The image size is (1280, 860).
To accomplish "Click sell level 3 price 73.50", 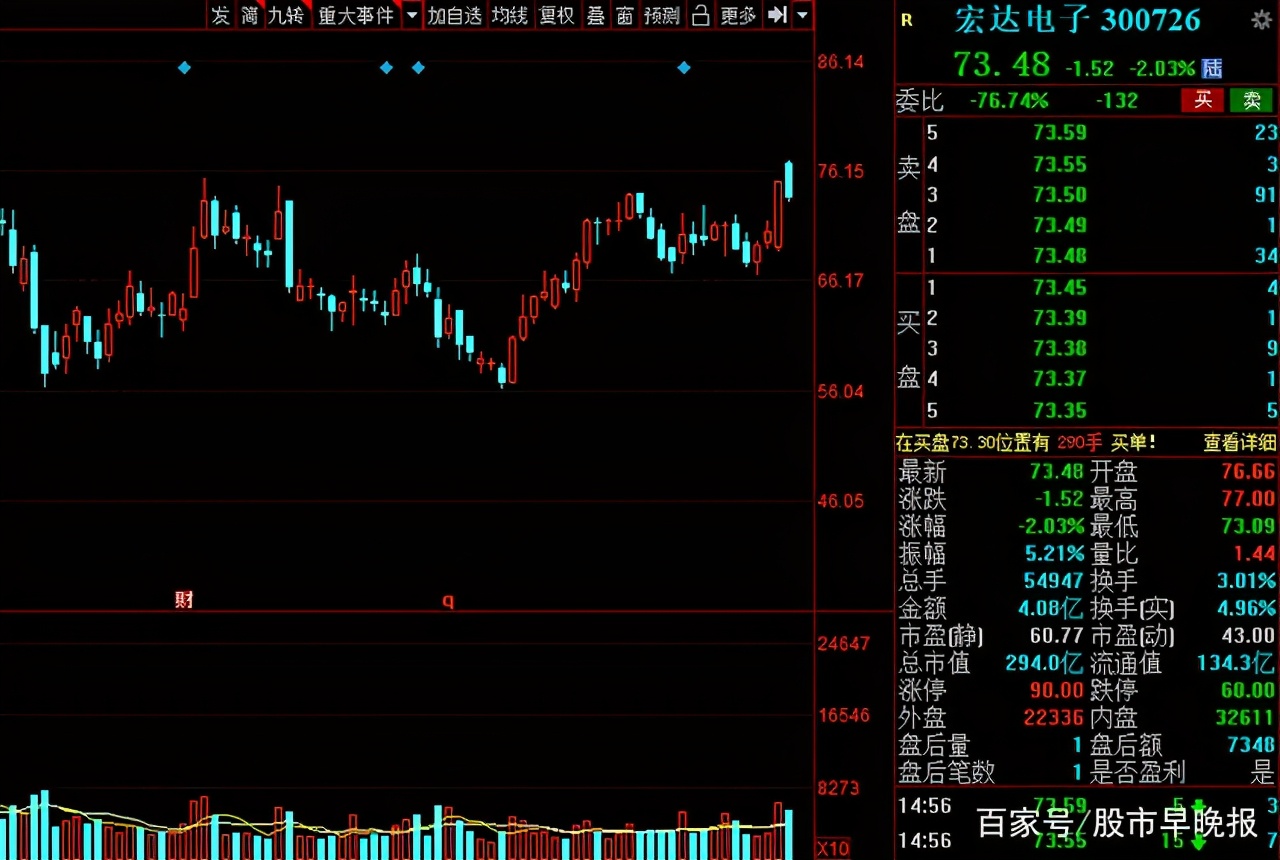I will pyautogui.click(x=1060, y=195).
